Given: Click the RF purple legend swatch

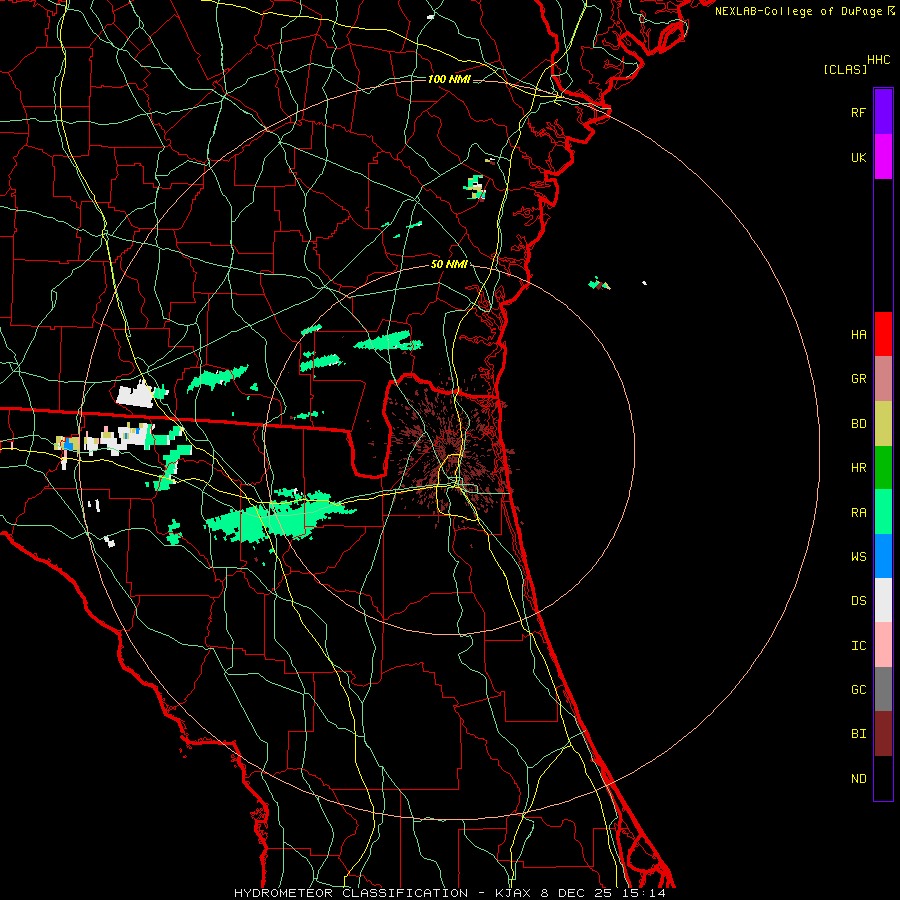Looking at the screenshot, I should [883, 112].
